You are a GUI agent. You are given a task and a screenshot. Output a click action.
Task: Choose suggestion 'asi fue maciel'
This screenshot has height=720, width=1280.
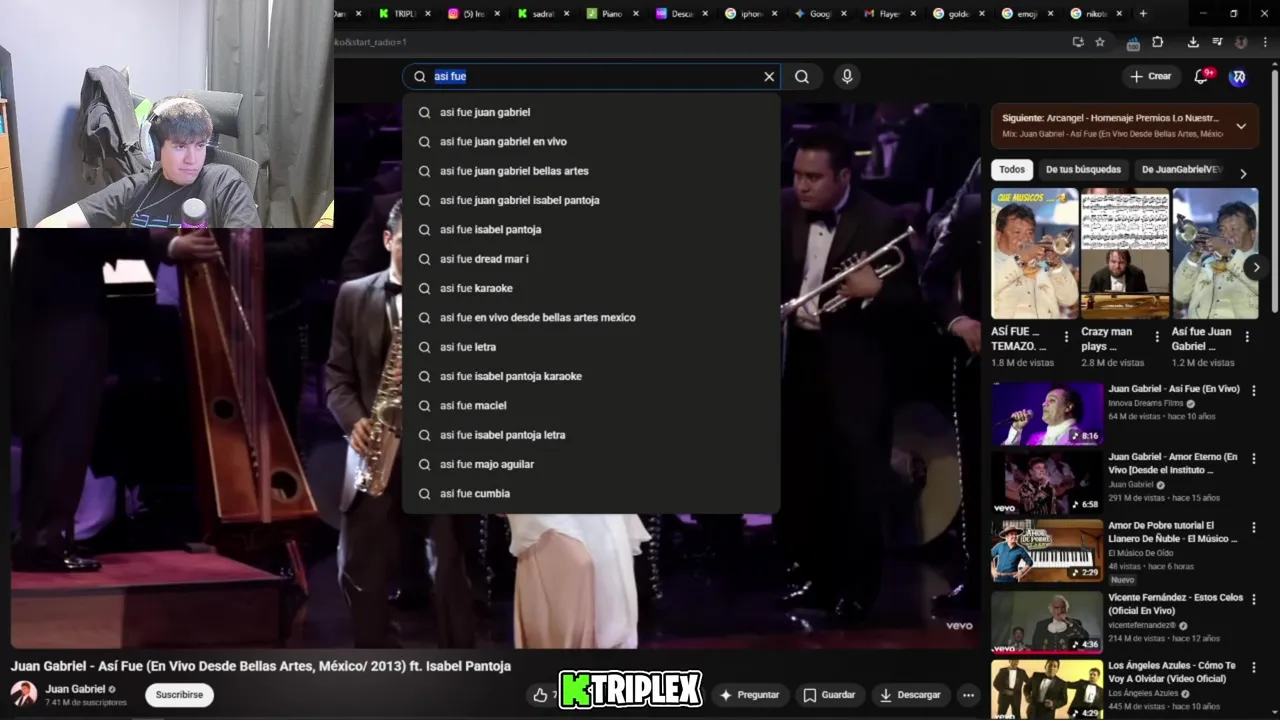[x=591, y=405]
